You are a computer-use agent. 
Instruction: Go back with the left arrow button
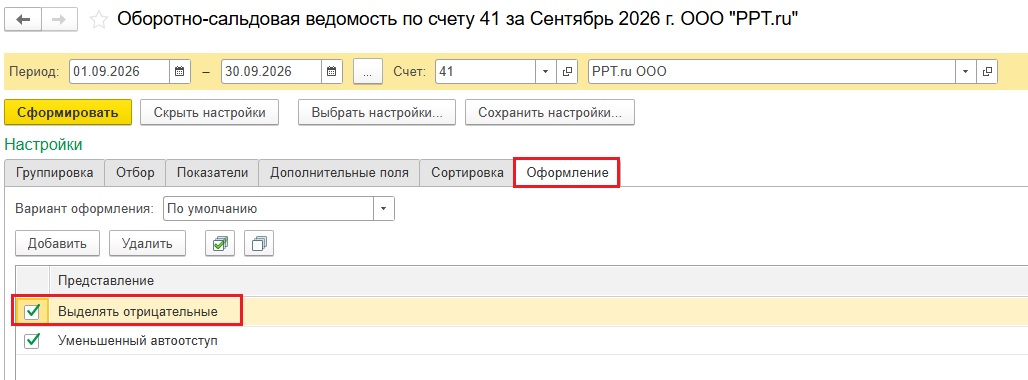point(23,20)
